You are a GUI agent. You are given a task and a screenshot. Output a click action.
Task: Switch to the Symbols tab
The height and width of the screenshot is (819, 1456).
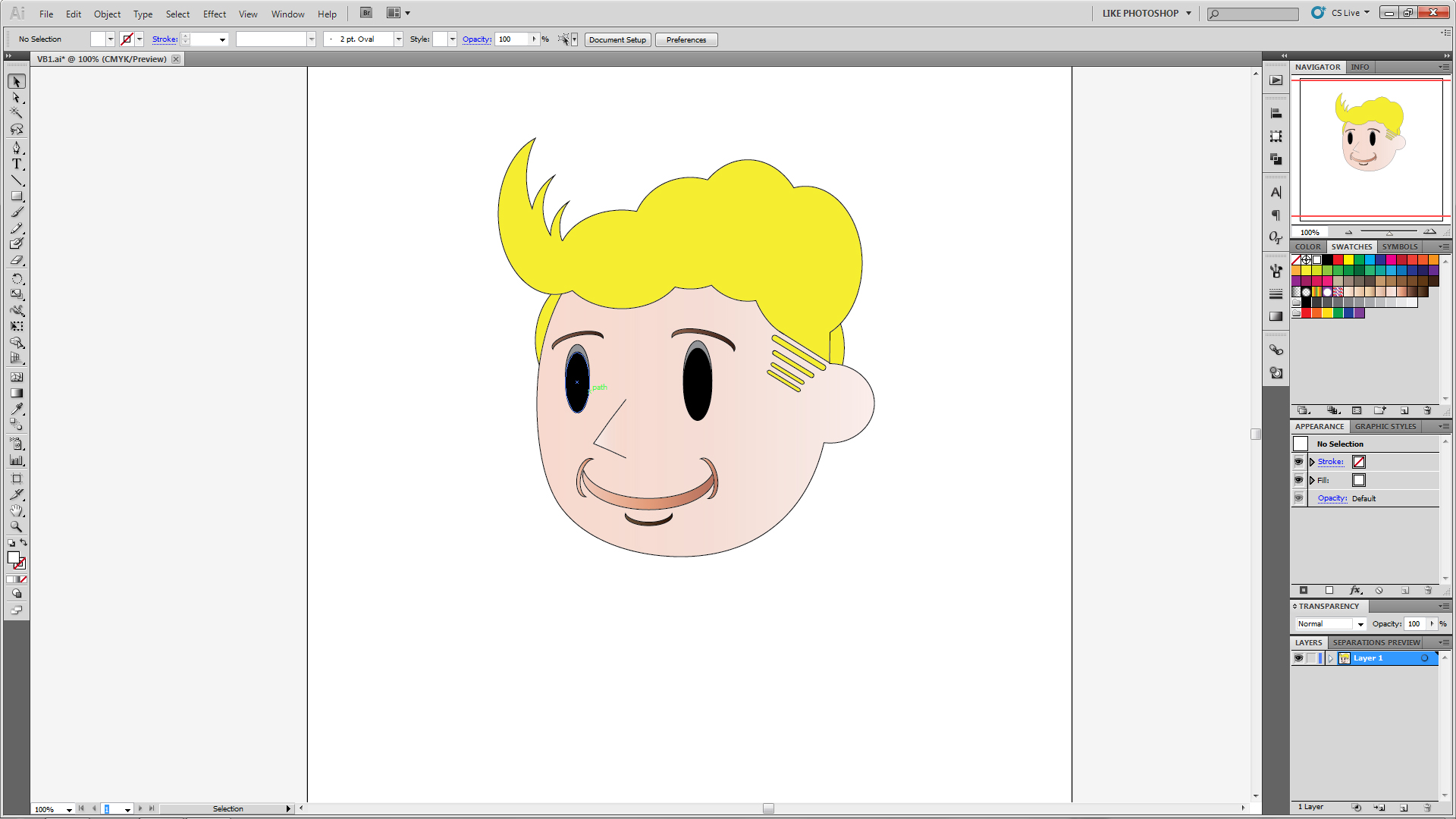coord(1399,246)
